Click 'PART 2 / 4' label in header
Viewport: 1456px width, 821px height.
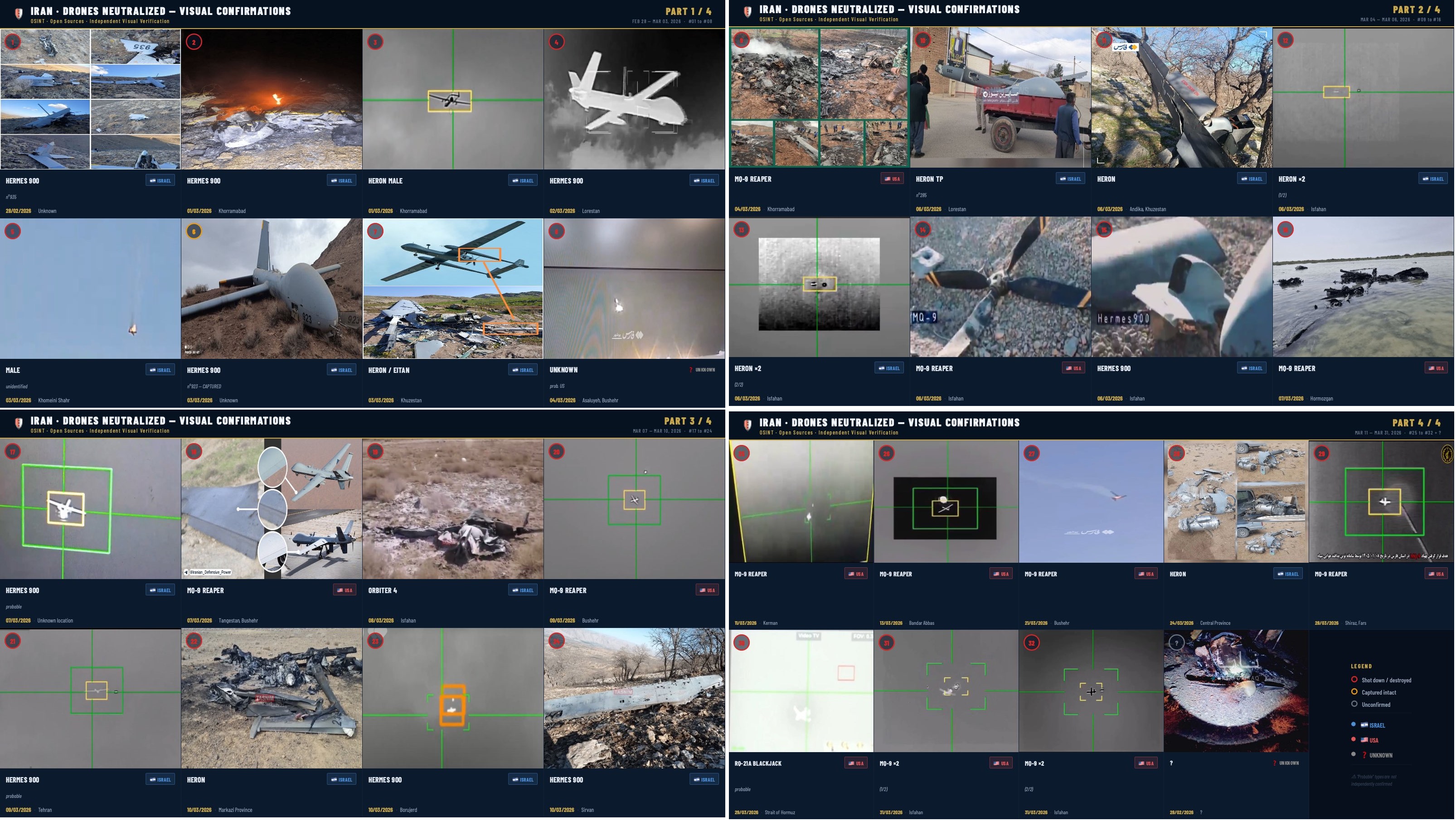tap(1416, 10)
